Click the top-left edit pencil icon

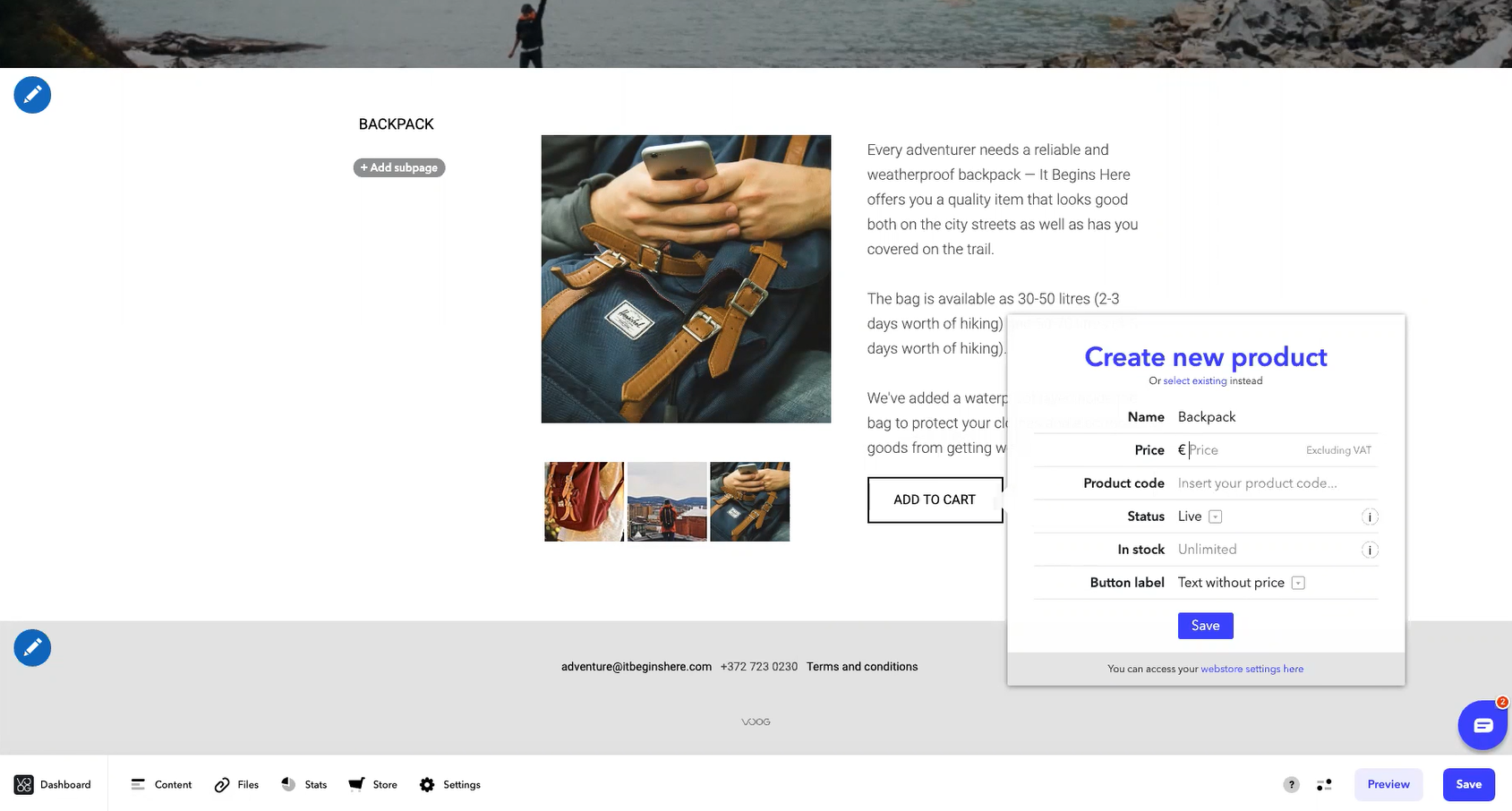(32, 94)
